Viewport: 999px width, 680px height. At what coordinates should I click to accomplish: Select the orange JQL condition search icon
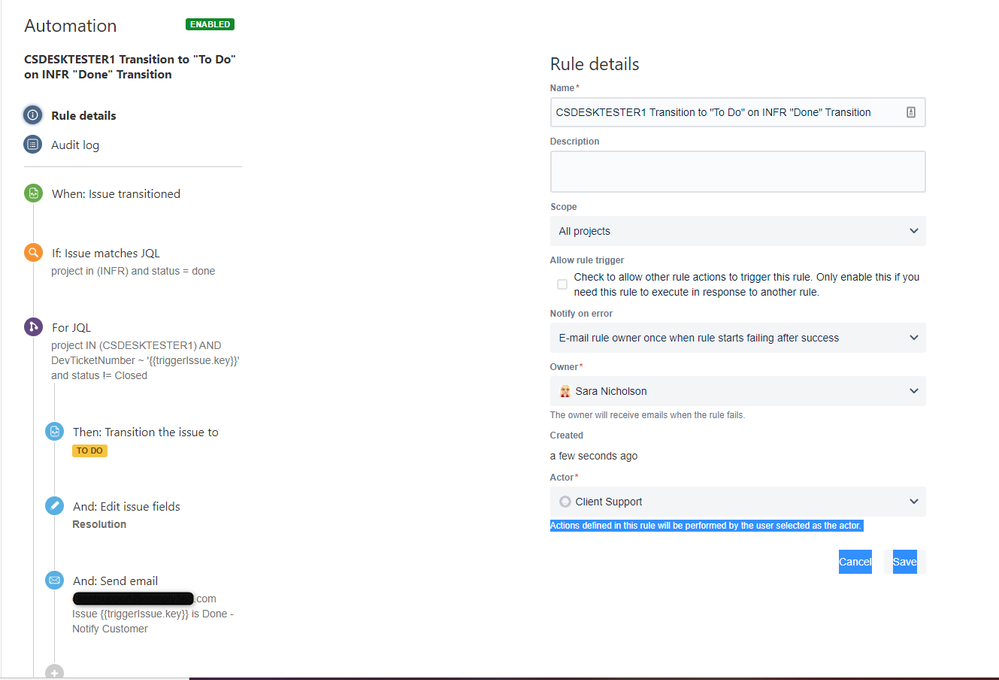tap(33, 252)
